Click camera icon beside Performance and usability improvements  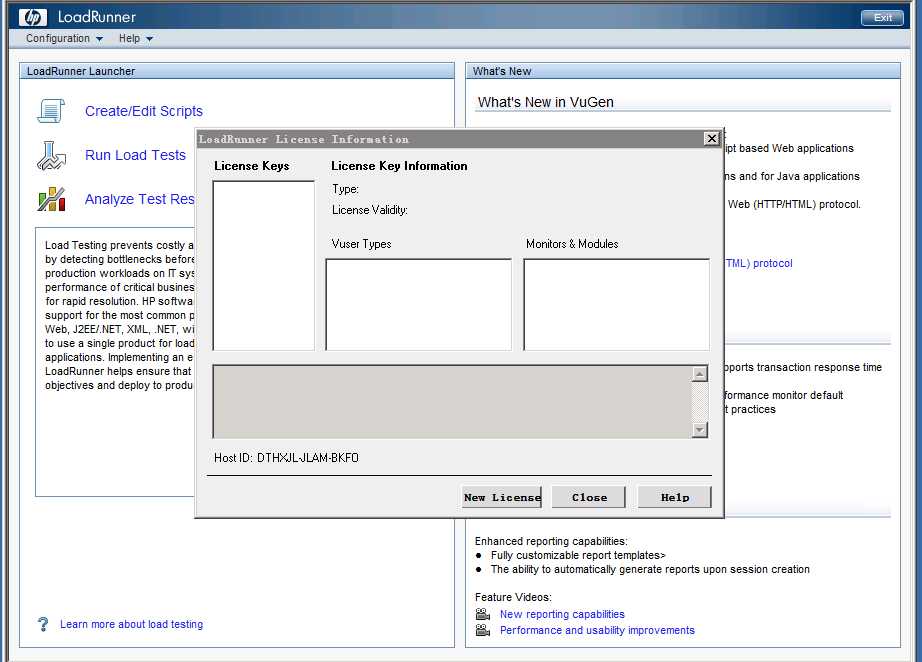pyautogui.click(x=483, y=630)
